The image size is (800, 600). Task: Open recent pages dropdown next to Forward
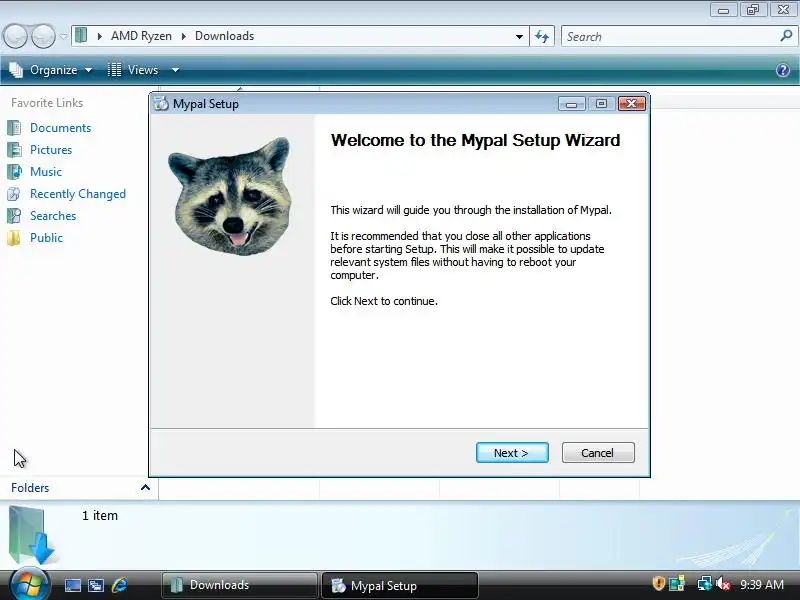(x=63, y=36)
